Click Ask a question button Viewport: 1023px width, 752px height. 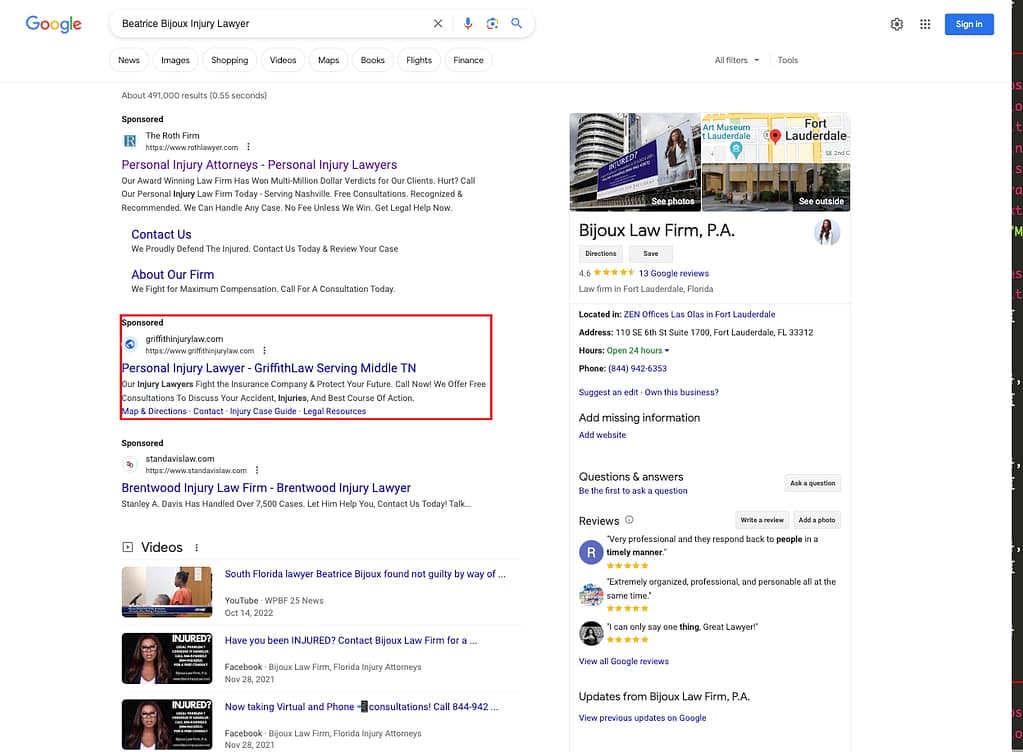click(812, 483)
